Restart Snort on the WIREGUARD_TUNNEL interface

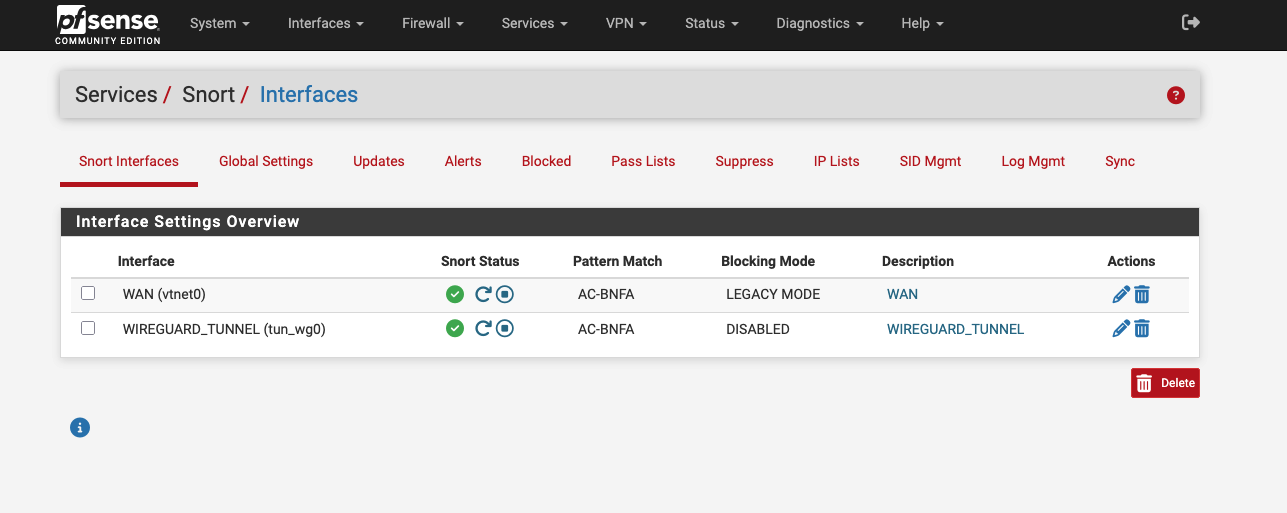click(x=483, y=329)
